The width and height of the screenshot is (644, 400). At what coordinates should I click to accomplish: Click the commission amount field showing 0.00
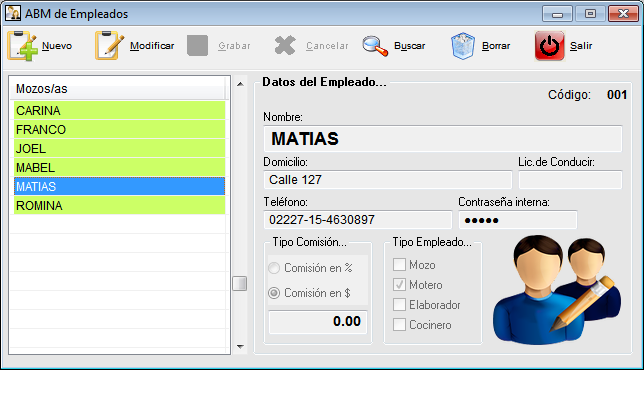[x=318, y=322]
